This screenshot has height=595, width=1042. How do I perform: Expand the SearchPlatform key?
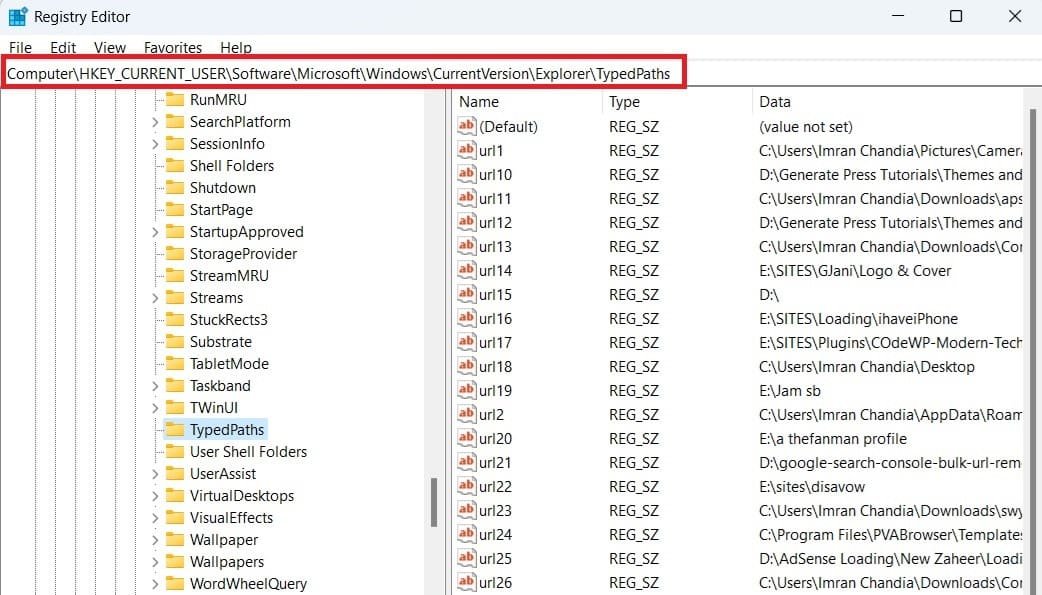155,122
